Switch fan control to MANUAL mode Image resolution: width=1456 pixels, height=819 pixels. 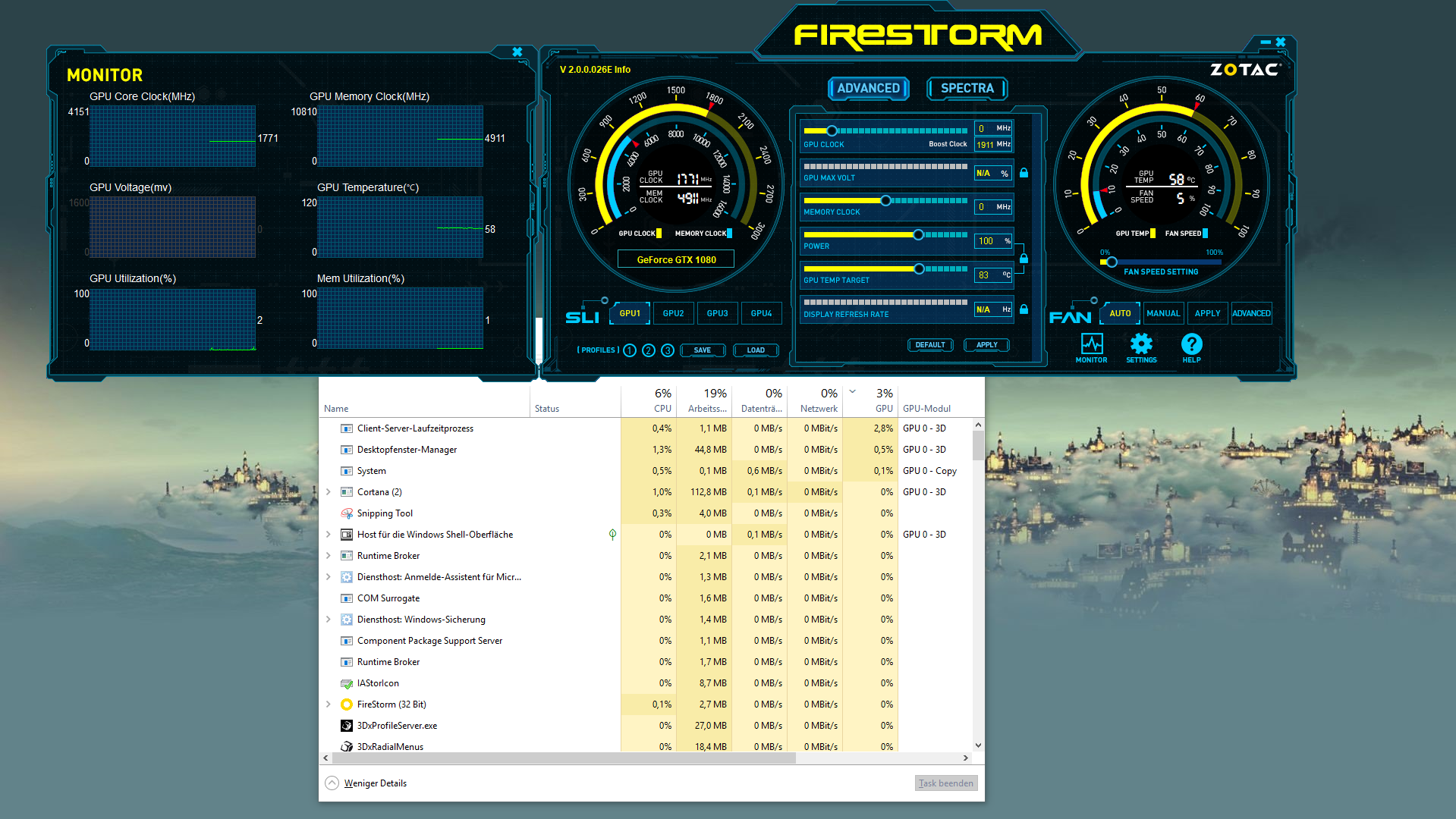1163,313
